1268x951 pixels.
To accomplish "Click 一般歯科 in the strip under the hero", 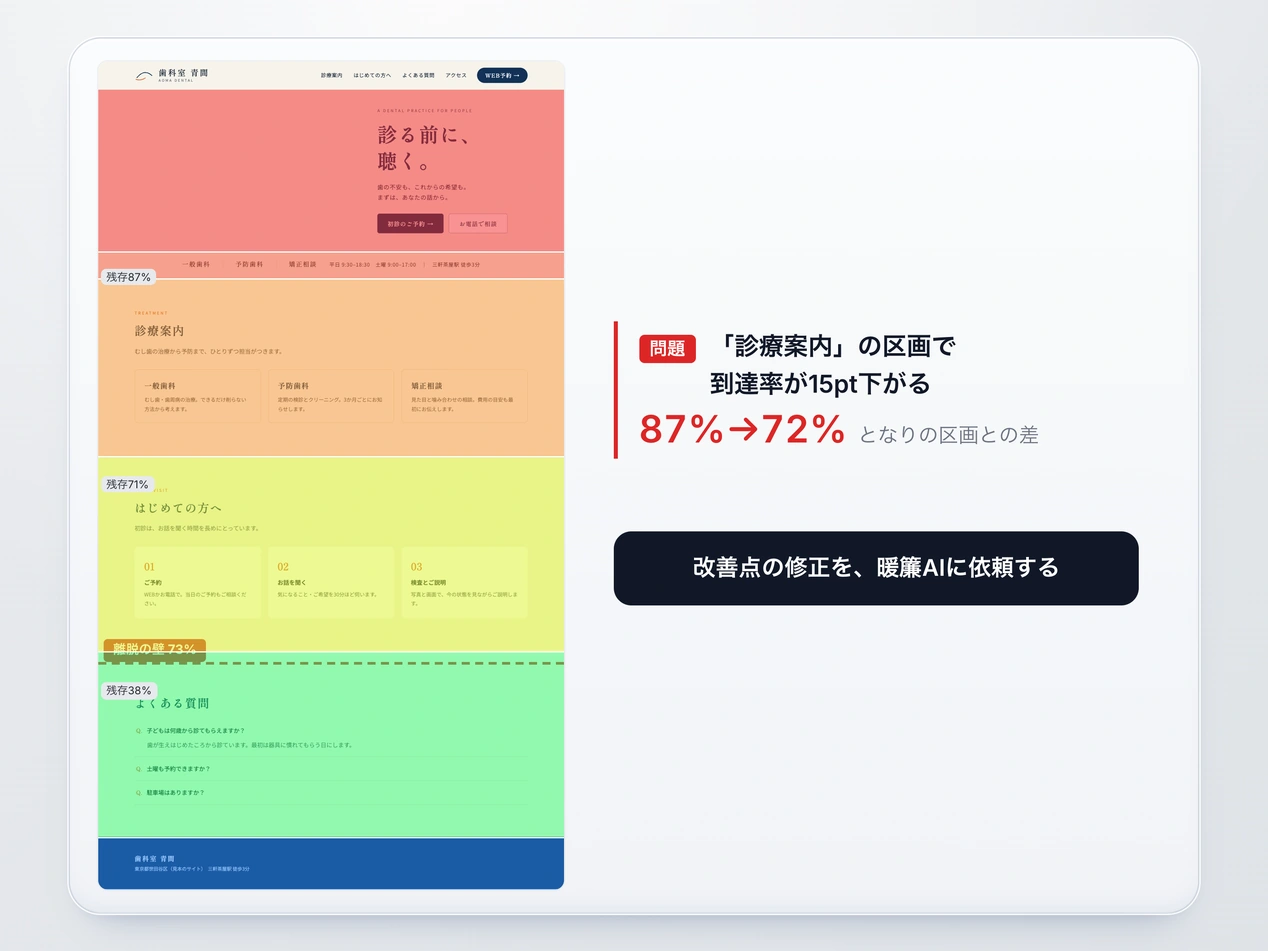I will [x=196, y=264].
